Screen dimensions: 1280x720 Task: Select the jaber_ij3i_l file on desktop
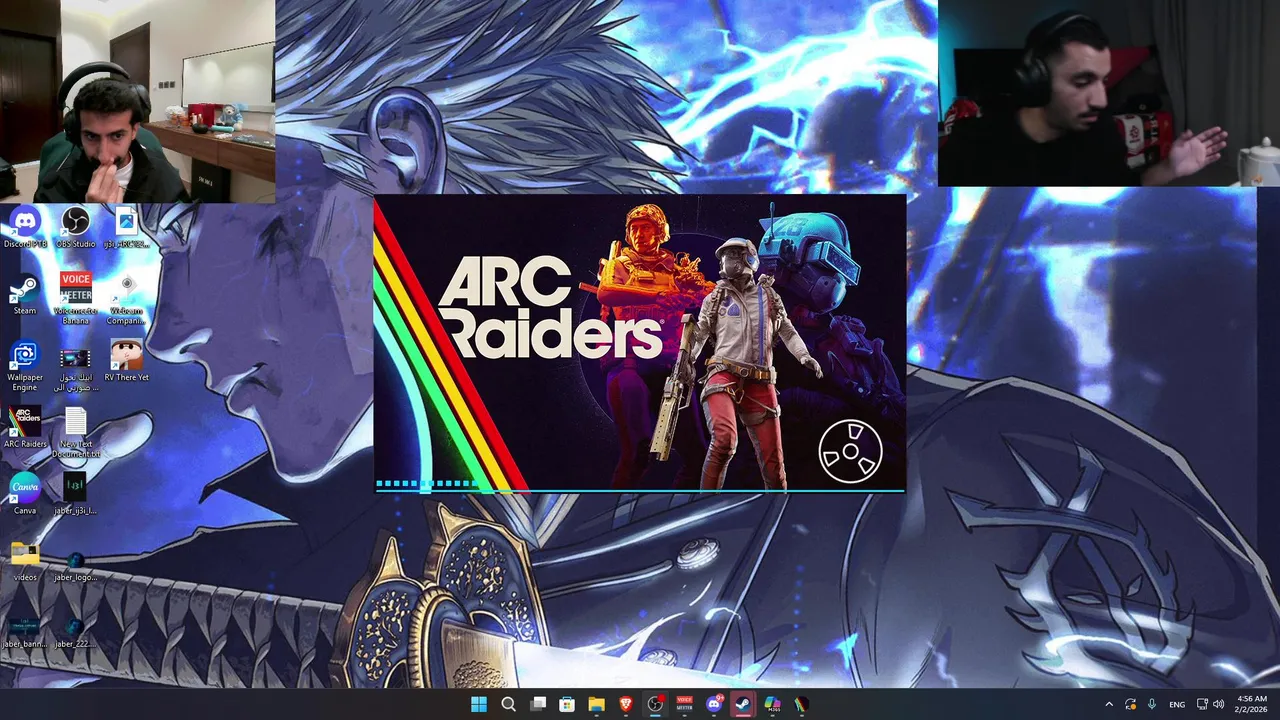coord(76,494)
